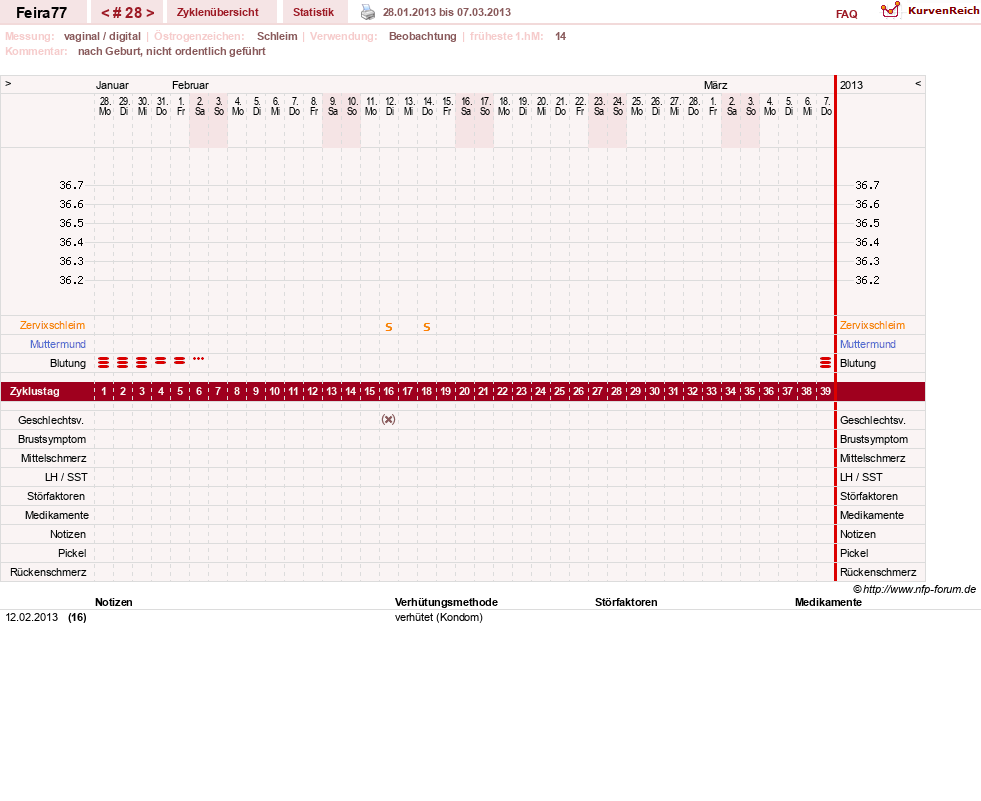
Task: Select cycle day 16 in Zyklustag bar
Action: click(389, 391)
